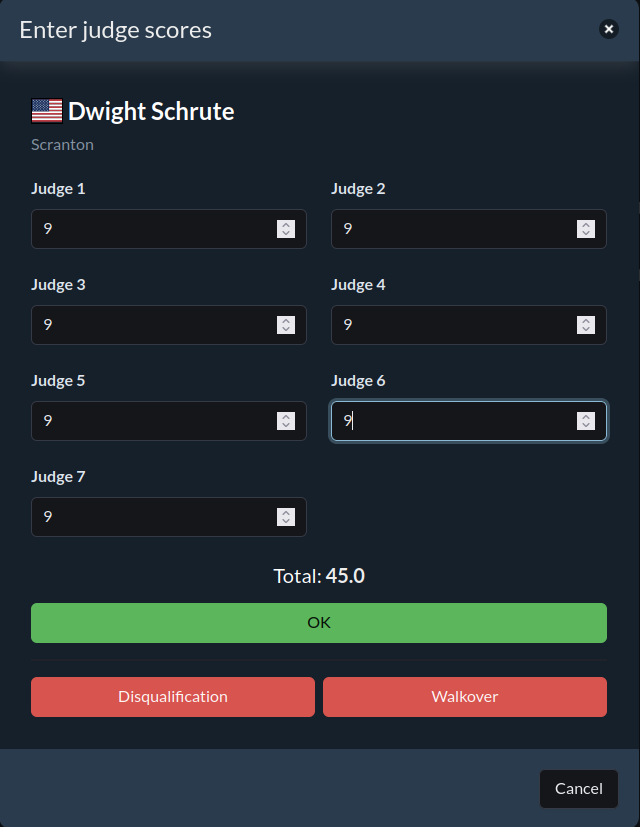The height and width of the screenshot is (827, 640).
Task: Click the Judge 7 spinner arrows
Action: tap(286, 517)
